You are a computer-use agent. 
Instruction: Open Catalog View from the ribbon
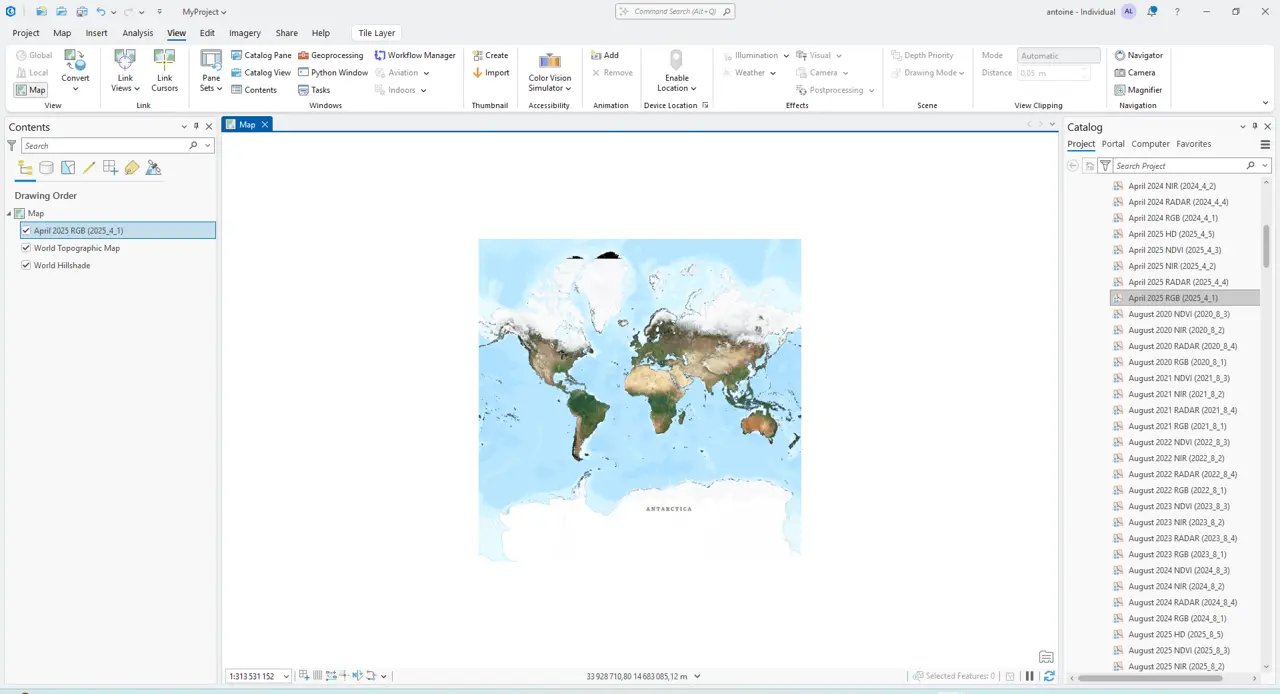[267, 72]
